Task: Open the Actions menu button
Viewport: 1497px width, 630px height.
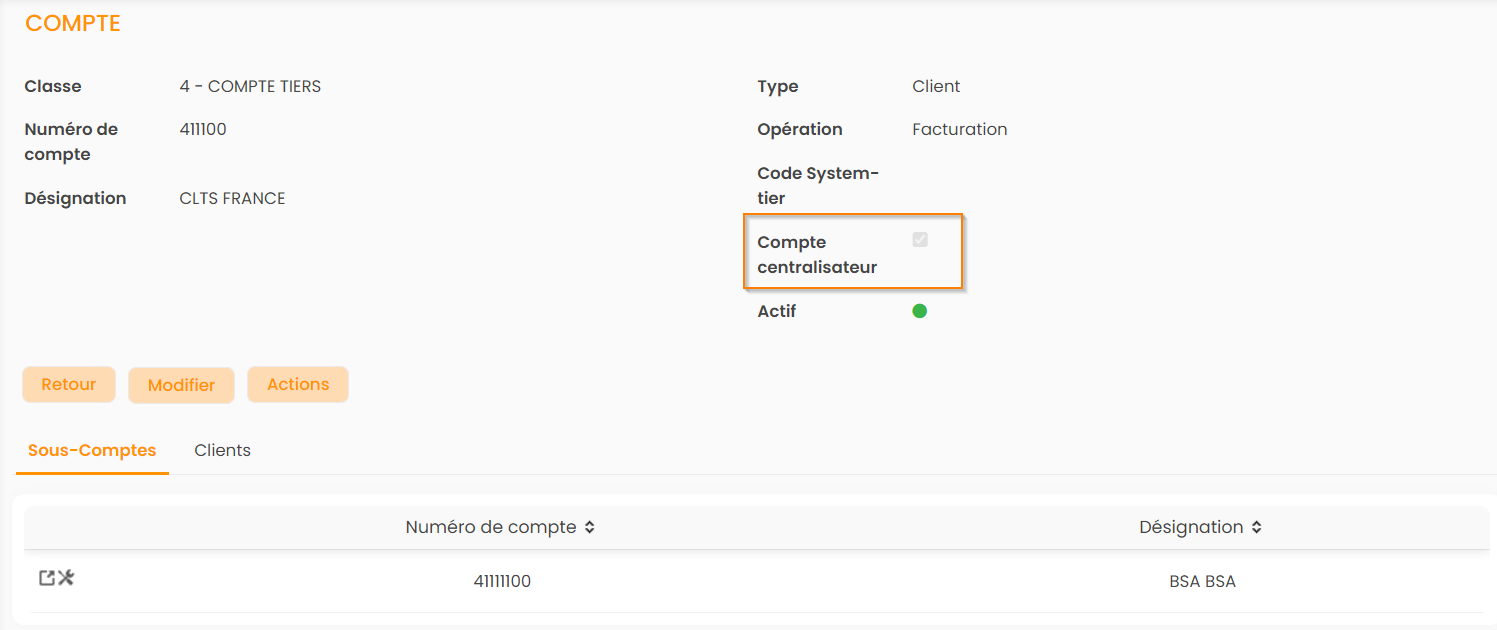Action: (x=298, y=384)
